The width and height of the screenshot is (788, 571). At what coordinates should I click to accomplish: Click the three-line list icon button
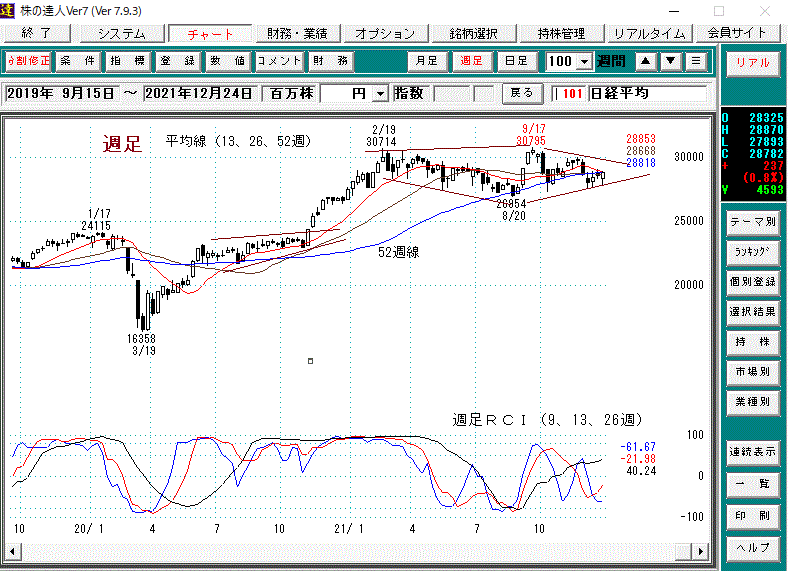[x=696, y=61]
